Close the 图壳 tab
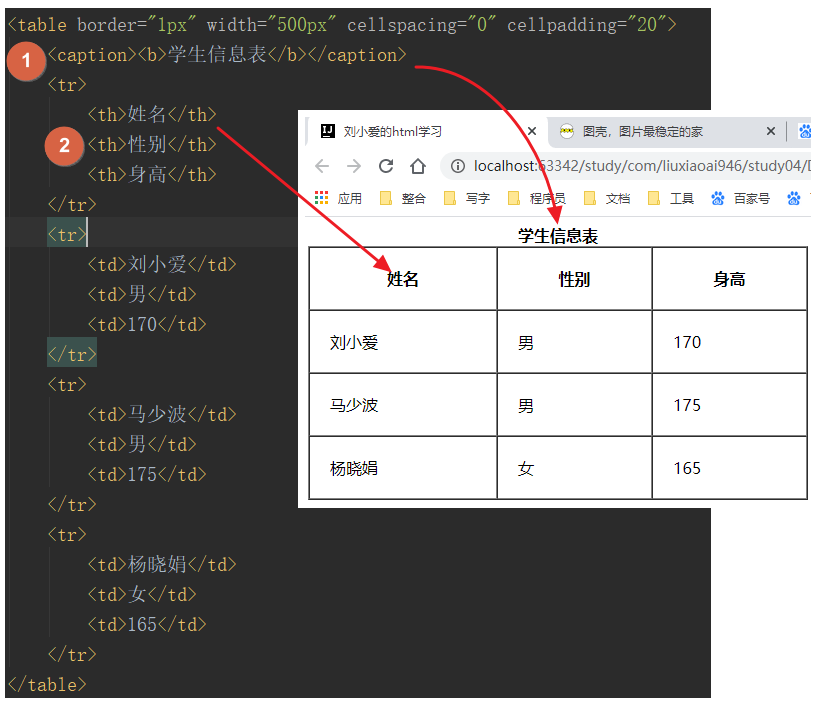 (771, 131)
